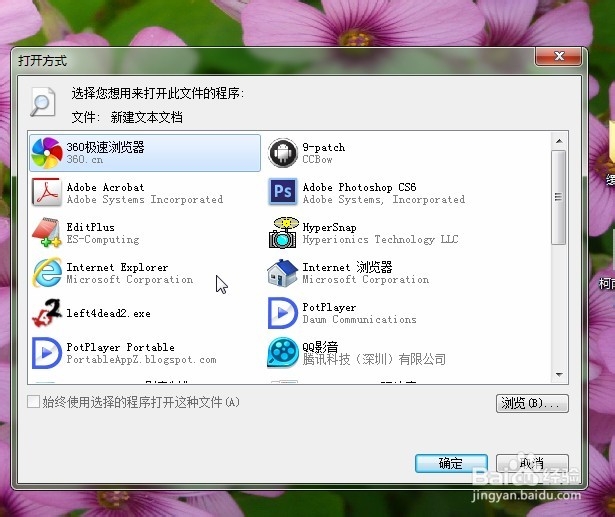Click the program list scroll up arrow
Image resolution: width=615 pixels, height=517 pixels.
coord(559,141)
